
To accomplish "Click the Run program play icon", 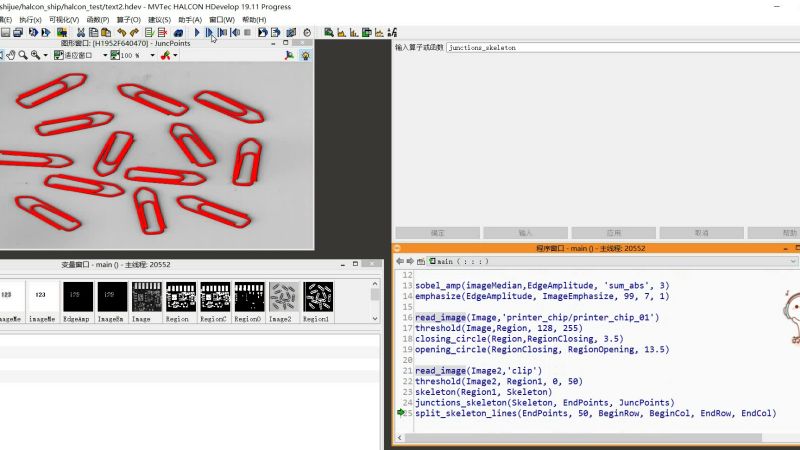I will (x=197, y=32).
